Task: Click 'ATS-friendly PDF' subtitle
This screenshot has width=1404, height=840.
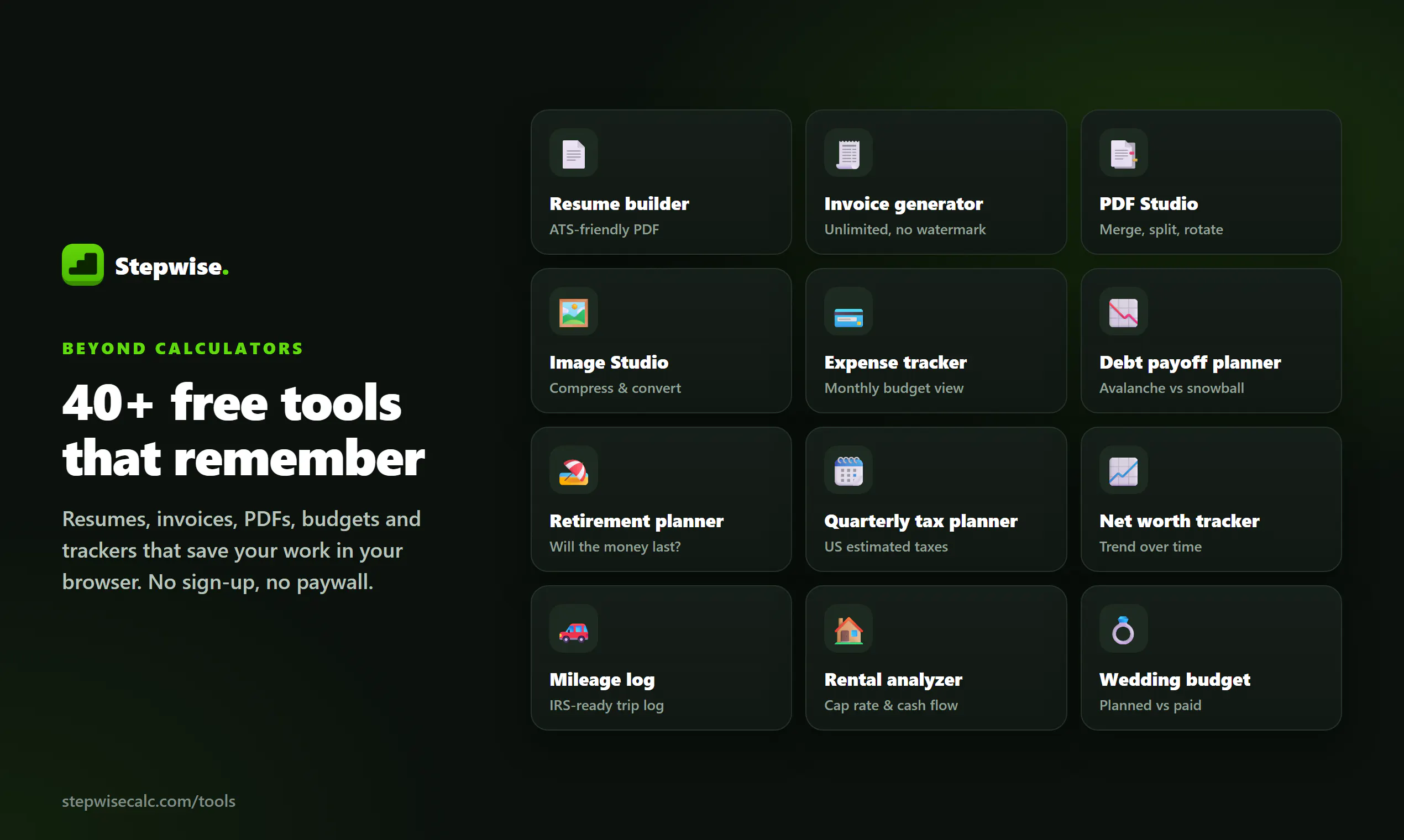Action: pos(604,229)
